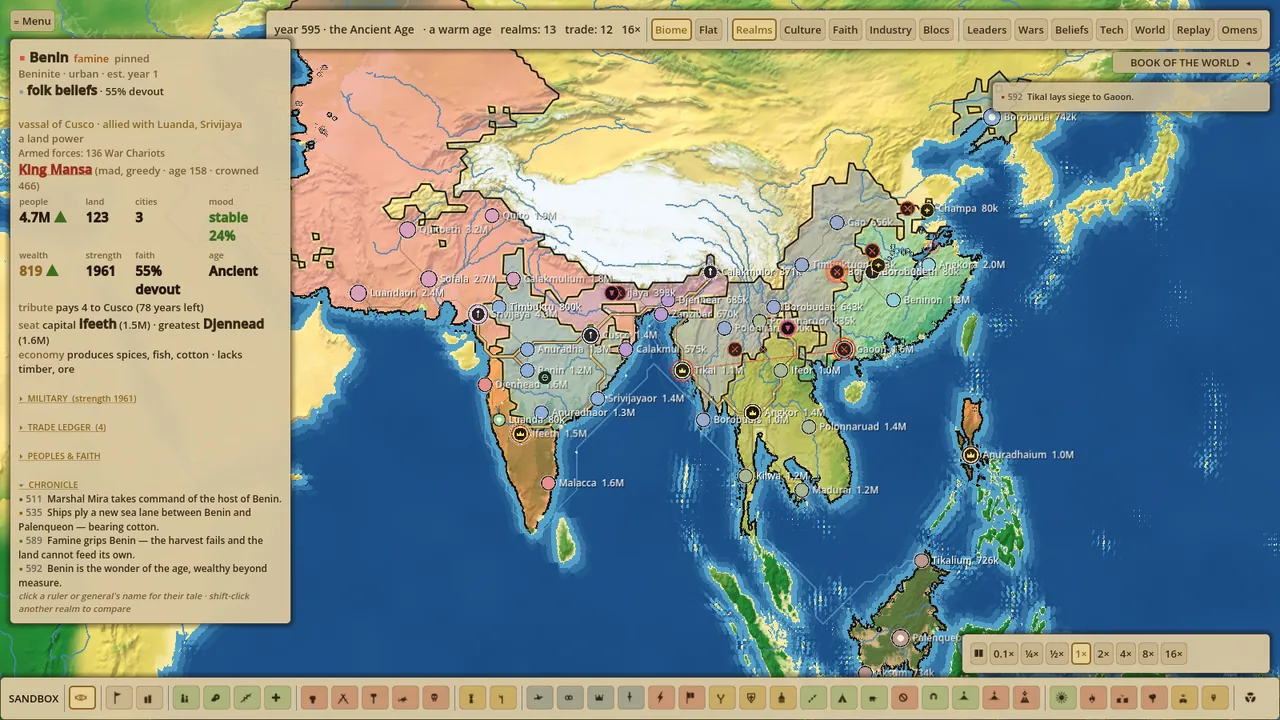The height and width of the screenshot is (720, 1280).
Task: Click the Malacca city marker on map
Action: tap(548, 483)
